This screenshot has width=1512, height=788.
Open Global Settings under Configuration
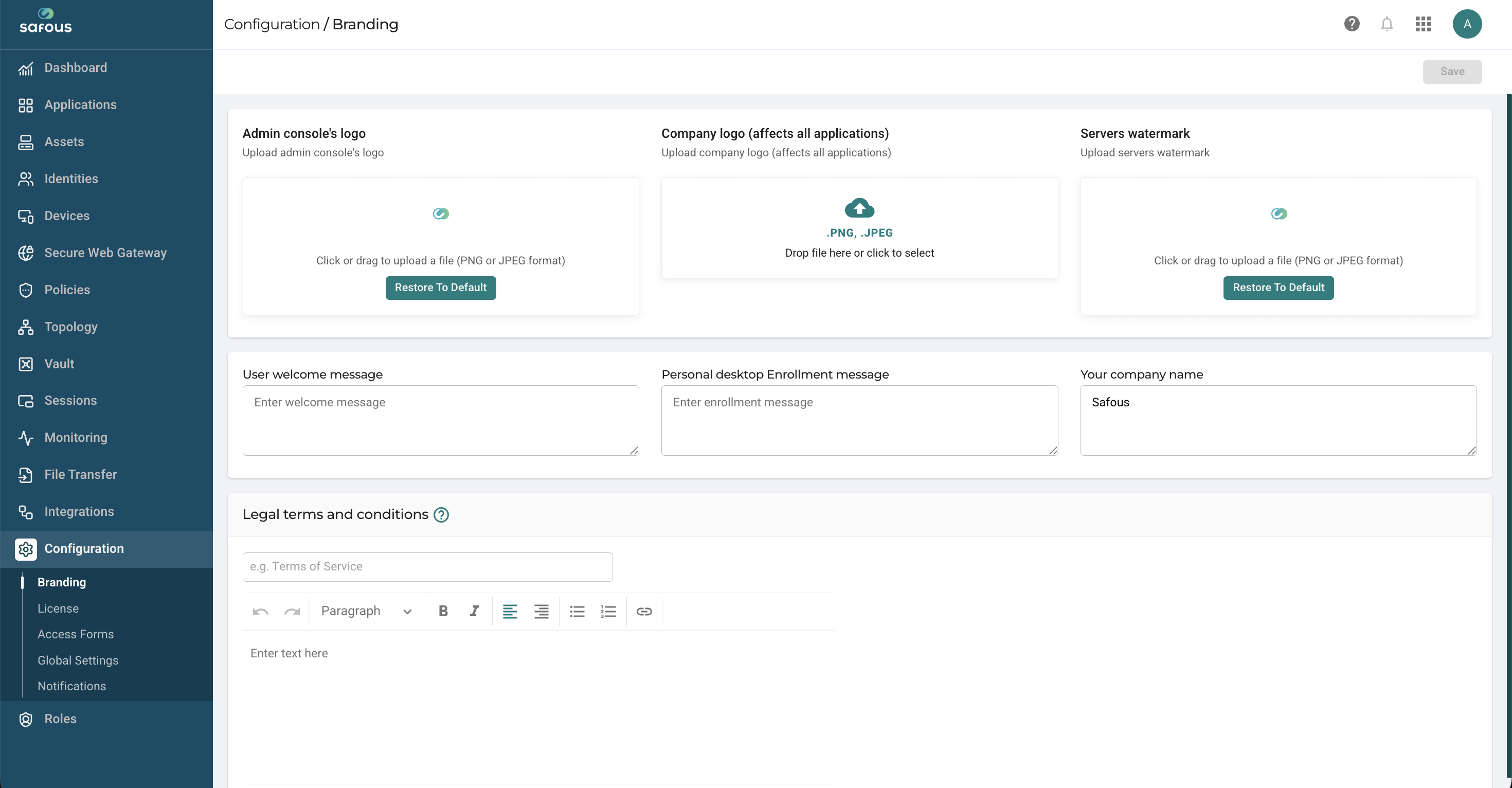pos(78,660)
